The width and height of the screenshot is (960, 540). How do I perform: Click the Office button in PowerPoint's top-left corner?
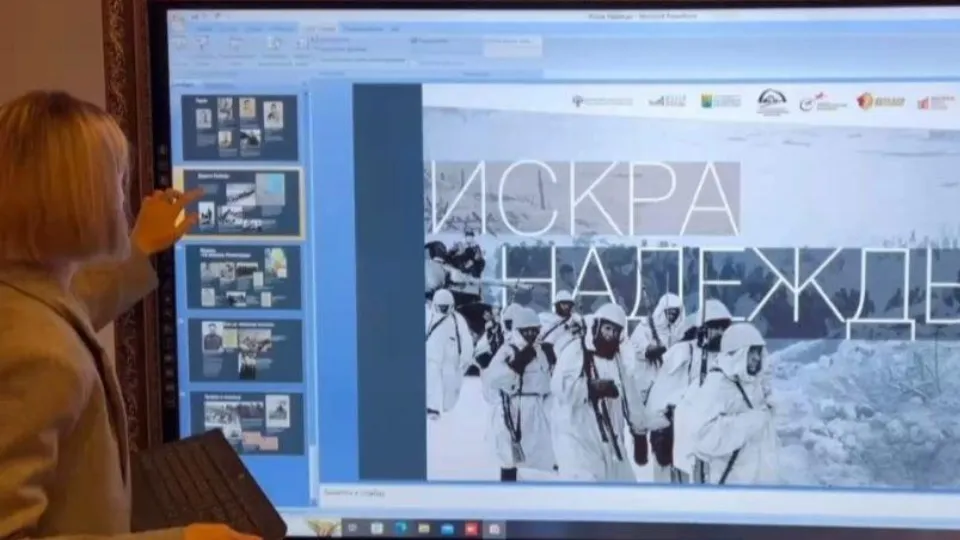(x=179, y=22)
